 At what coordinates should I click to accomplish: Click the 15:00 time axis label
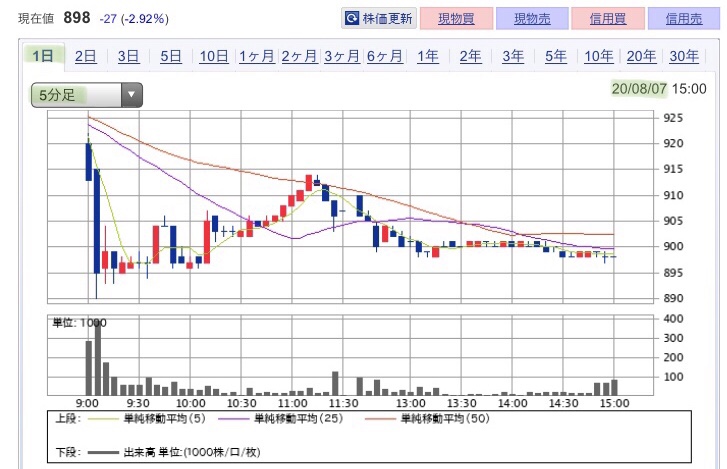(x=614, y=403)
